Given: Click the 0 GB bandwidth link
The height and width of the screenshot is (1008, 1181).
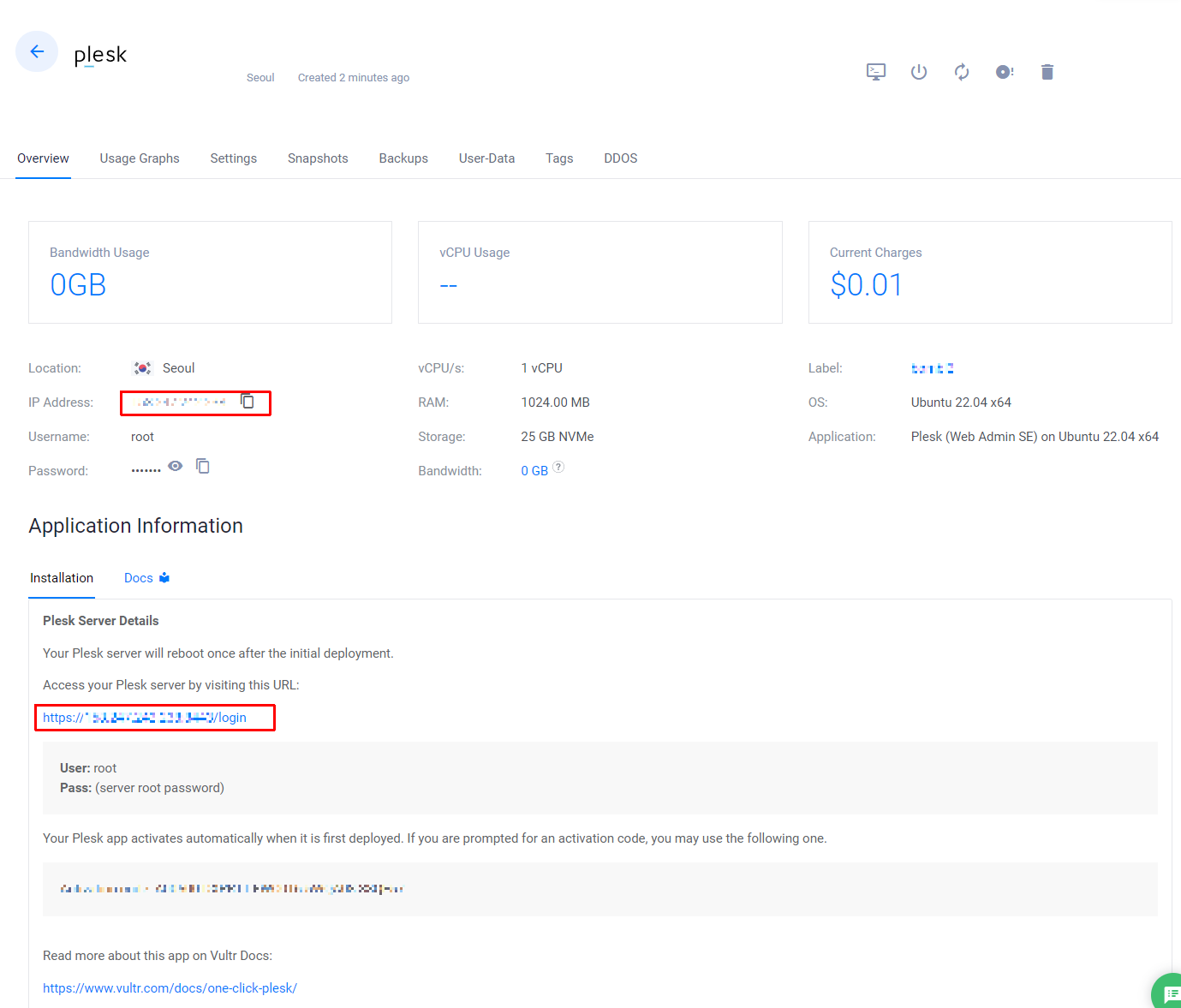Looking at the screenshot, I should pos(534,471).
